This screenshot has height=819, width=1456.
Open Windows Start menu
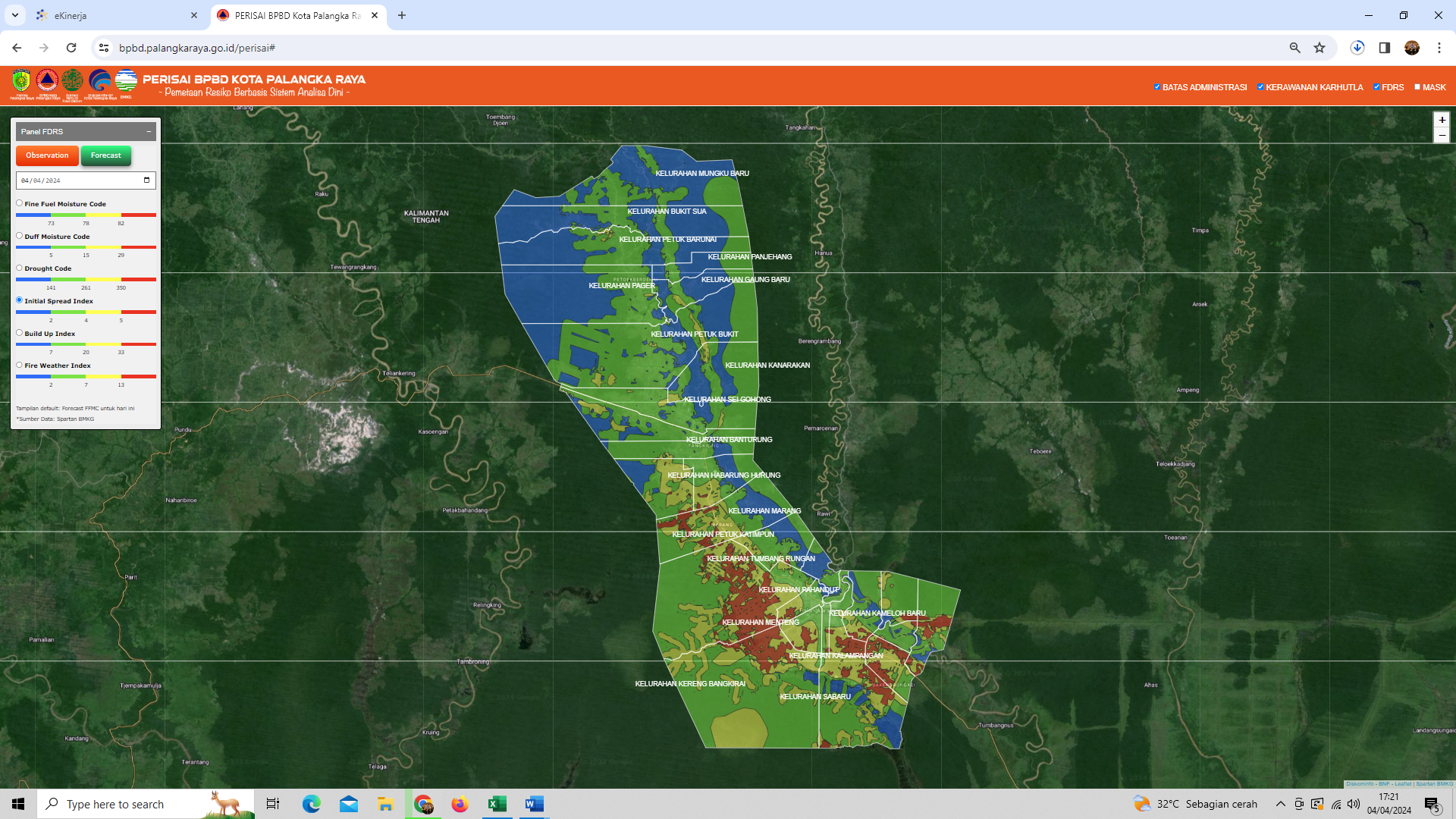tap(18, 804)
